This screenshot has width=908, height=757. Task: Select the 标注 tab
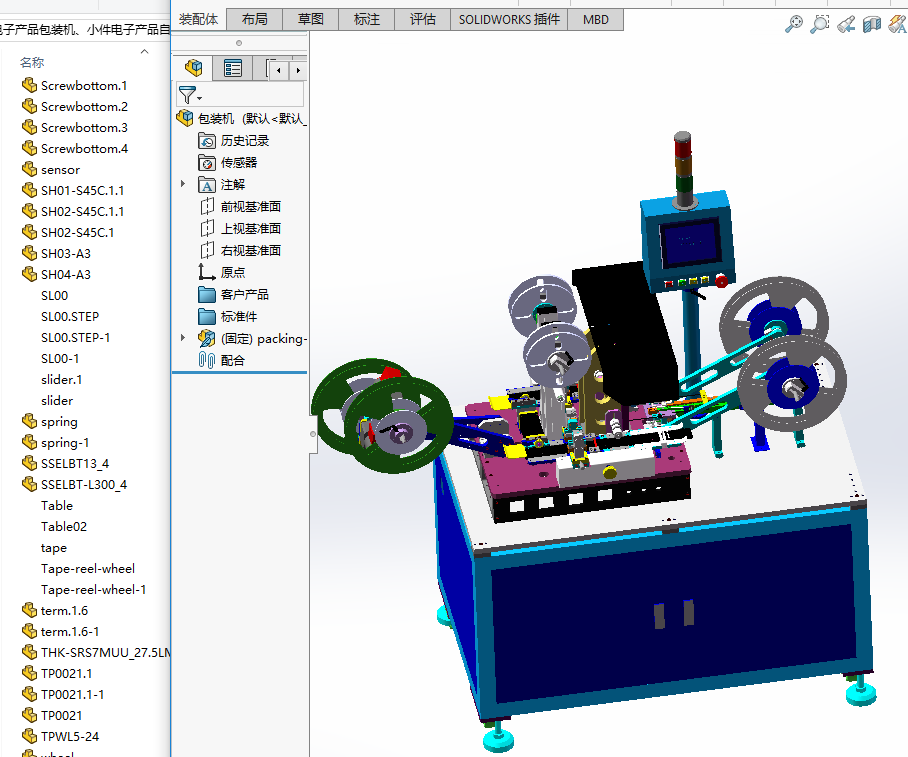point(367,19)
